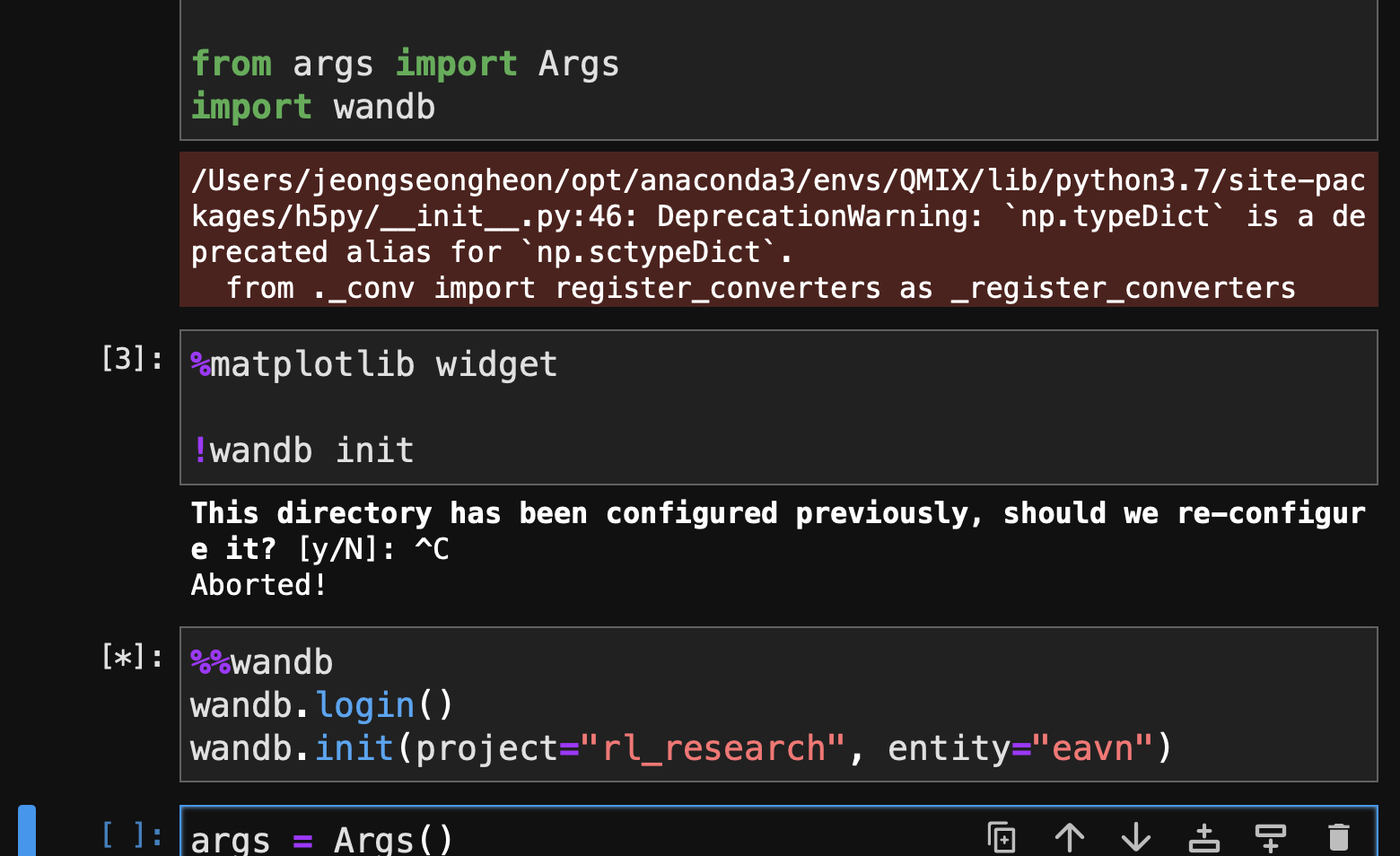
Task: Move the active cell down with the arrow icon
Action: click(x=1136, y=837)
